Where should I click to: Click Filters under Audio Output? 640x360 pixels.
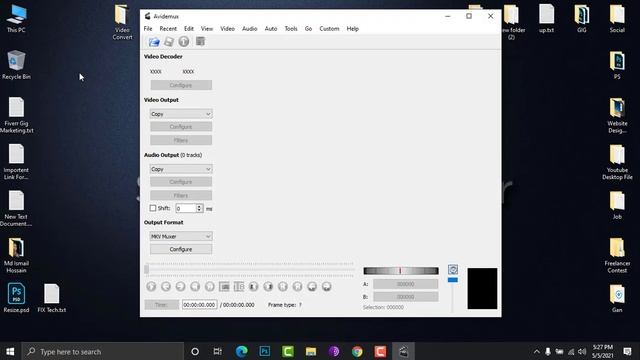[181, 195]
